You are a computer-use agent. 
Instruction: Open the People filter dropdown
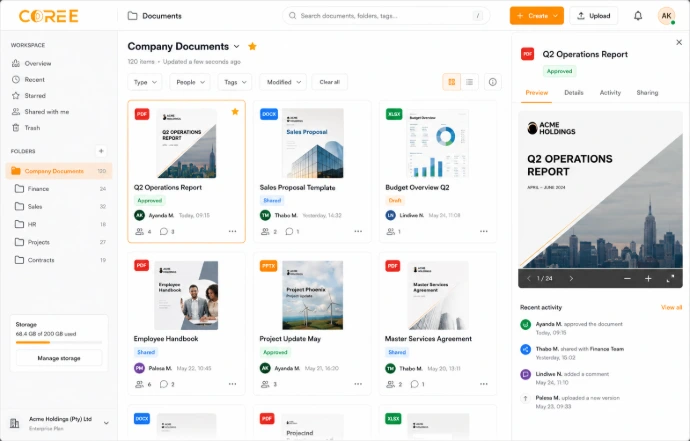coord(190,82)
